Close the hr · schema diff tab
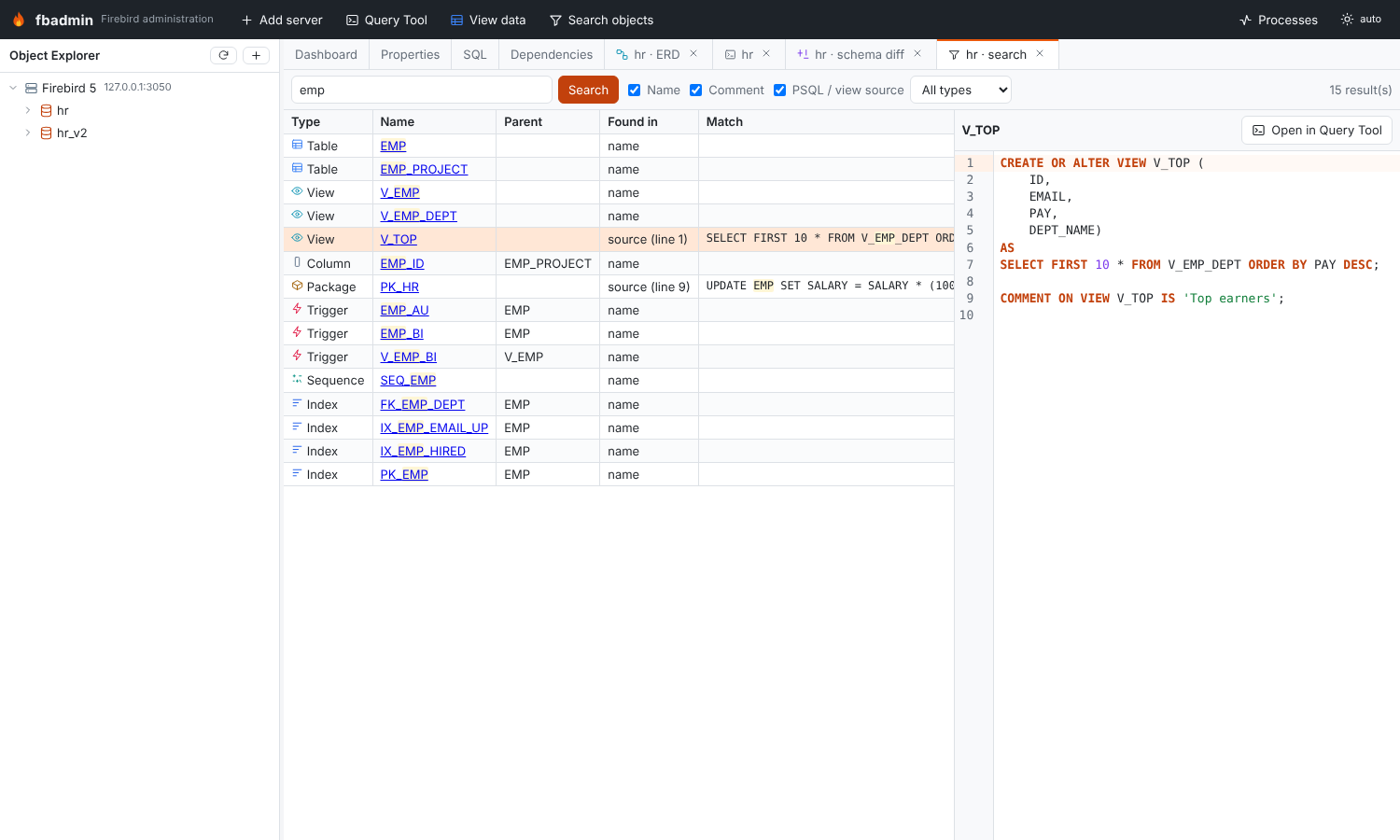Screen dimensions: 1400x840 [917, 54]
